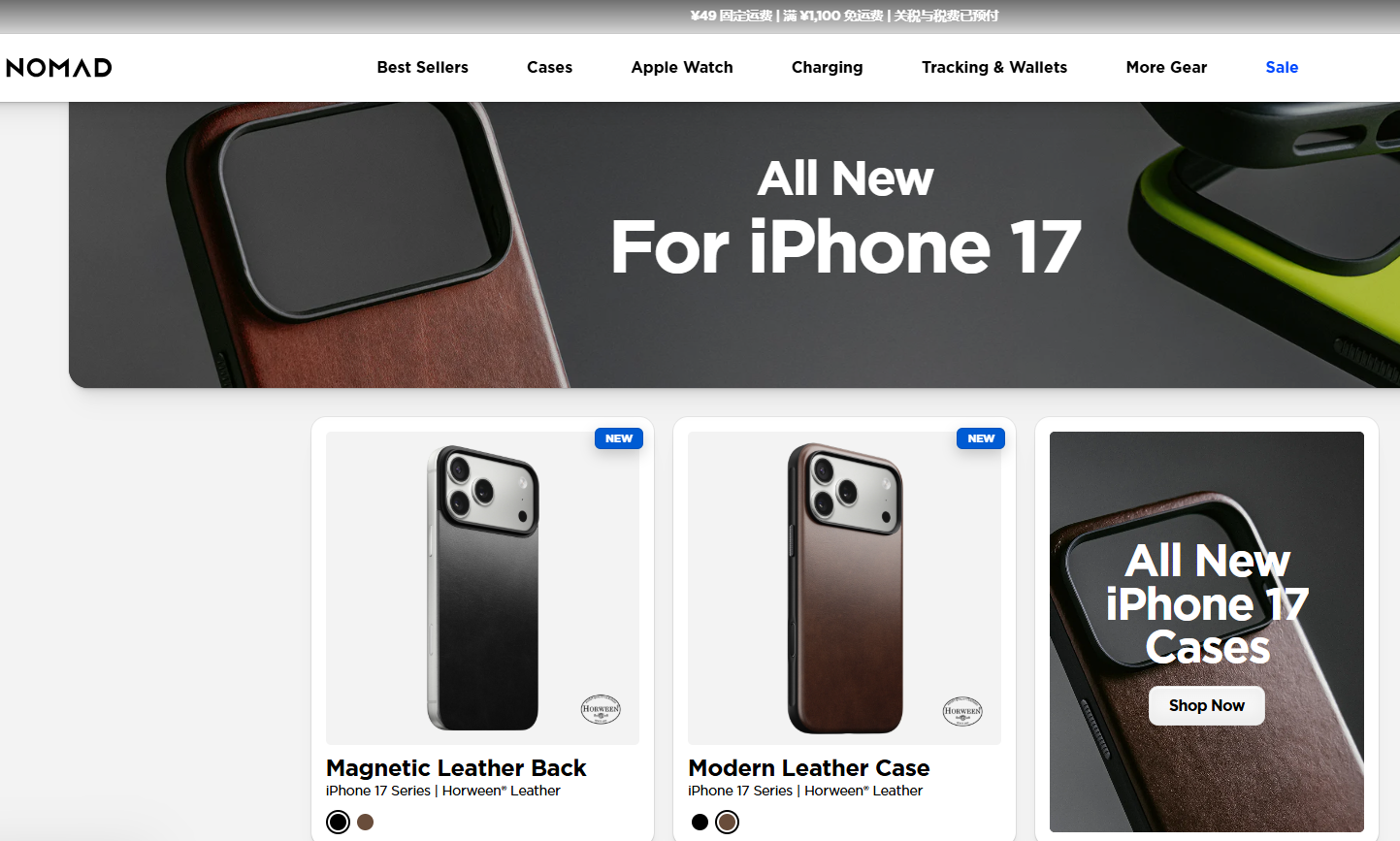
Task: Visit the Sale page link
Action: pos(1282,67)
